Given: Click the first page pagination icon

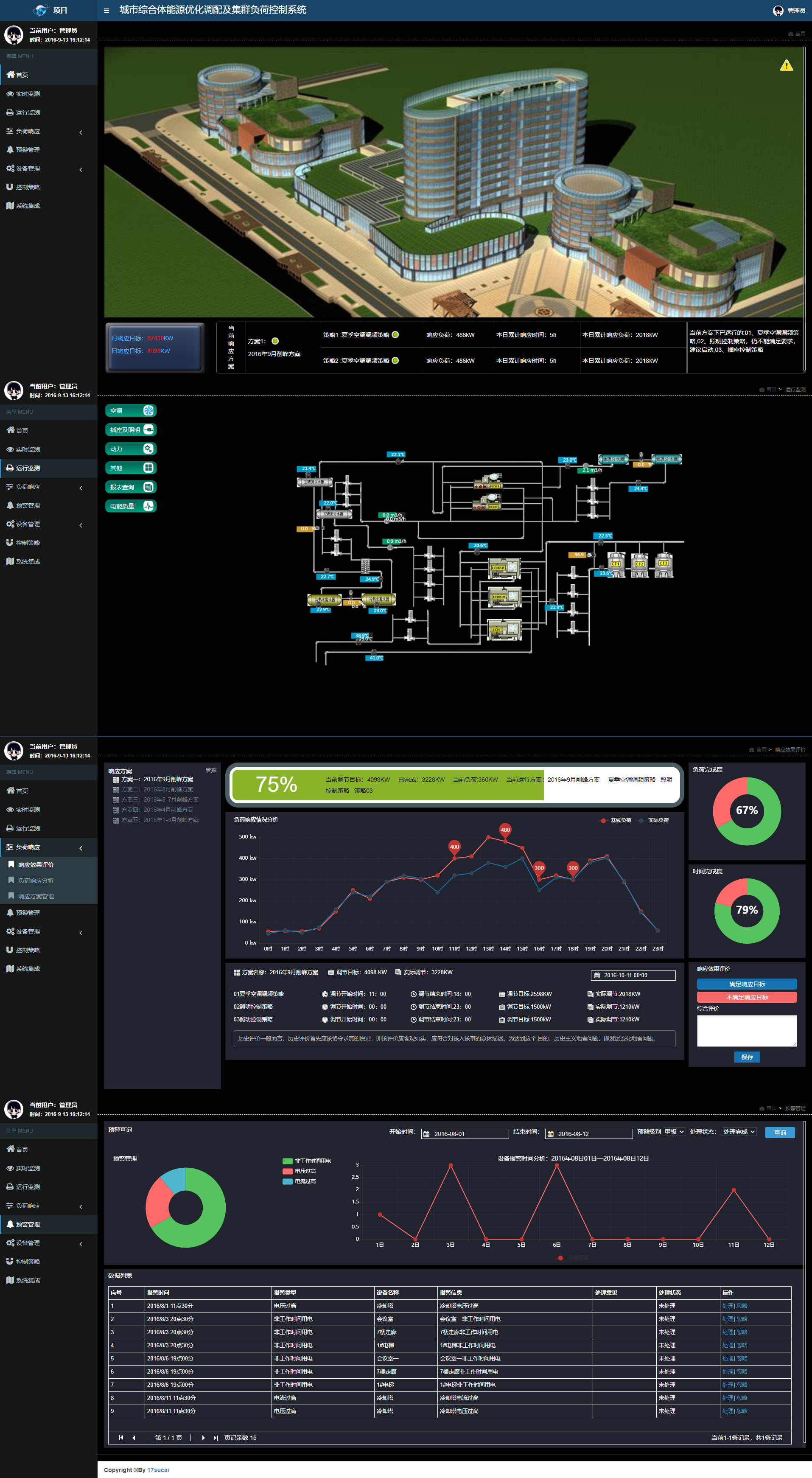Looking at the screenshot, I should (120, 1438).
